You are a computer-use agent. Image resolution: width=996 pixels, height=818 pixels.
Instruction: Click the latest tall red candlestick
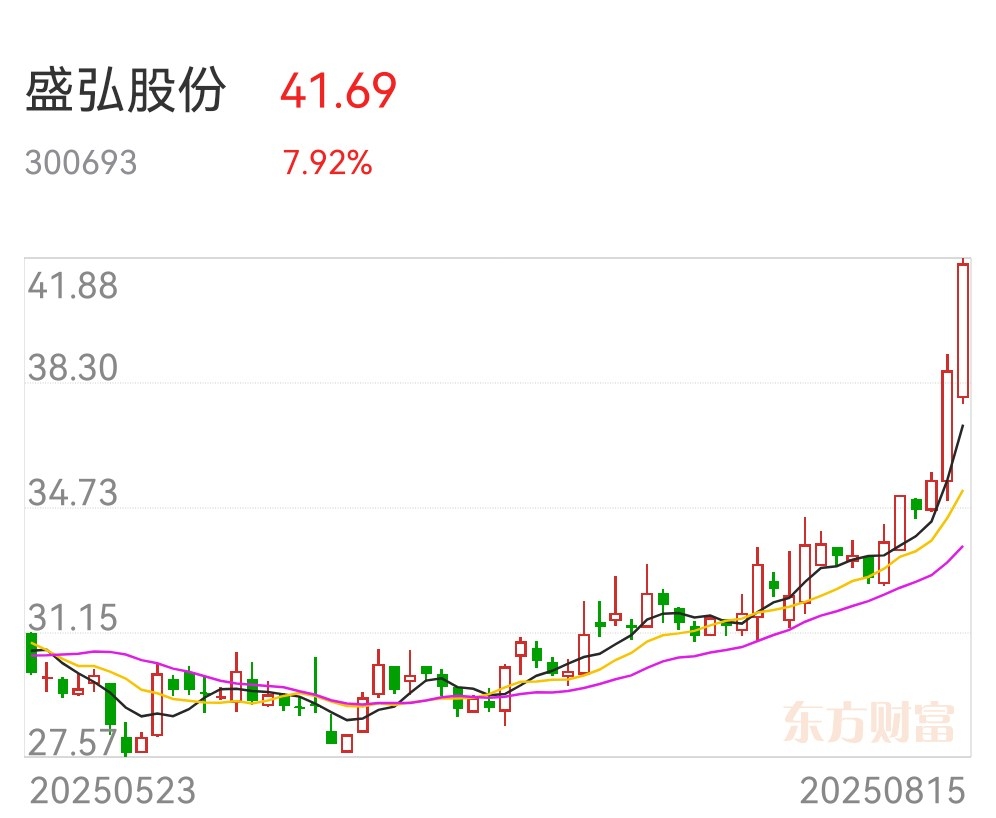963,331
